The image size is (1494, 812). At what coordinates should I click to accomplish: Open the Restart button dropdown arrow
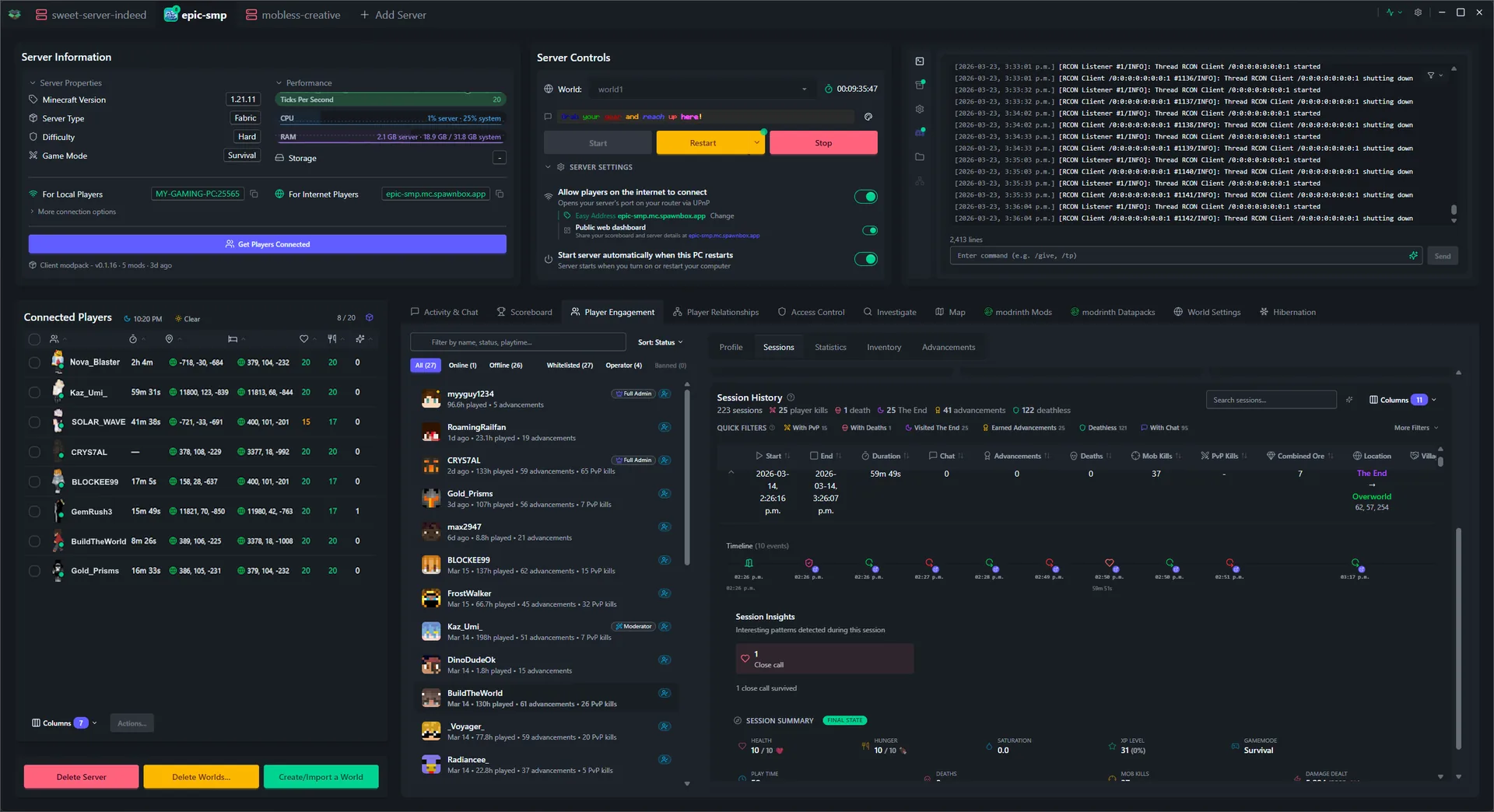756,142
